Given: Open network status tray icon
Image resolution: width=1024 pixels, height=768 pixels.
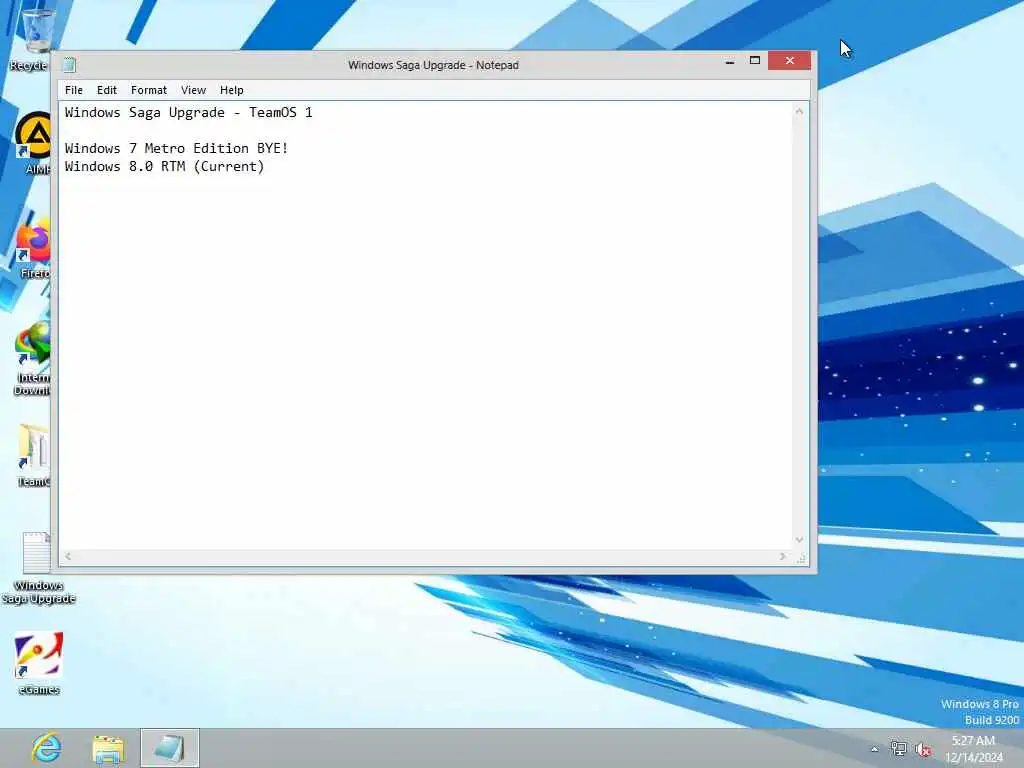Looking at the screenshot, I should [x=899, y=749].
